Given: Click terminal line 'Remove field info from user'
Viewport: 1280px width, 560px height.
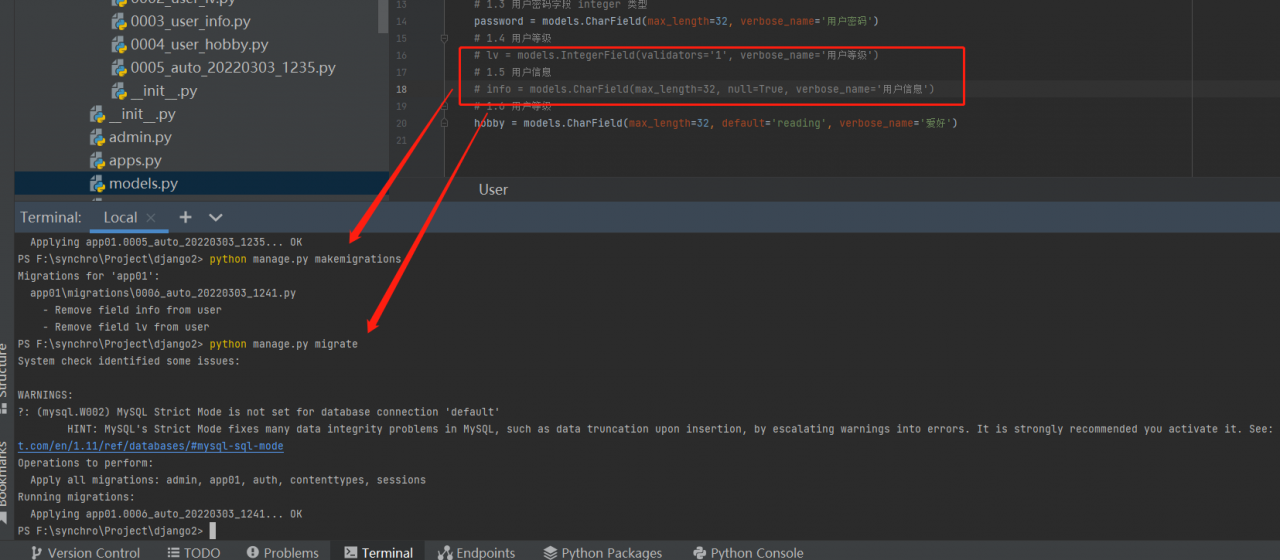Looking at the screenshot, I should [x=132, y=310].
